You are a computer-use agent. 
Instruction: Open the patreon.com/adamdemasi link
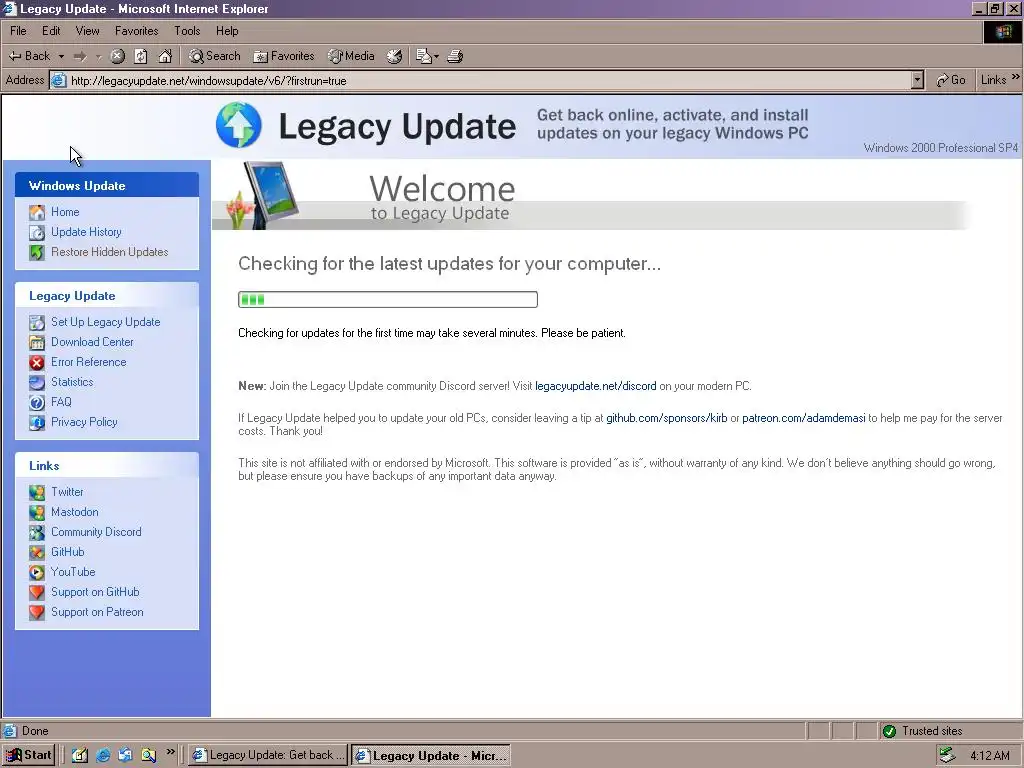[804, 418]
